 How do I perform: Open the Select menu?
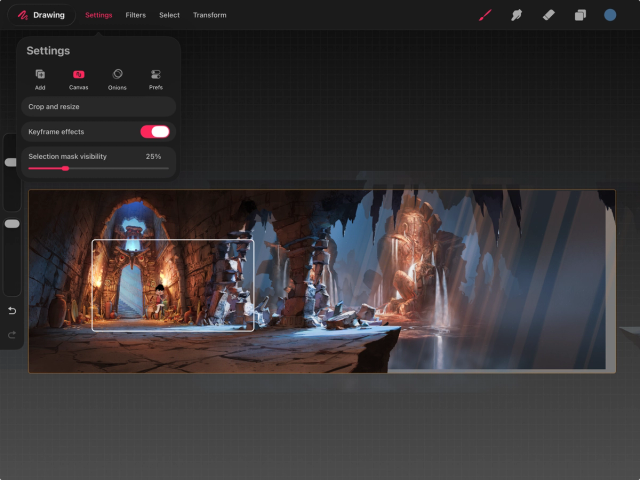tap(169, 15)
